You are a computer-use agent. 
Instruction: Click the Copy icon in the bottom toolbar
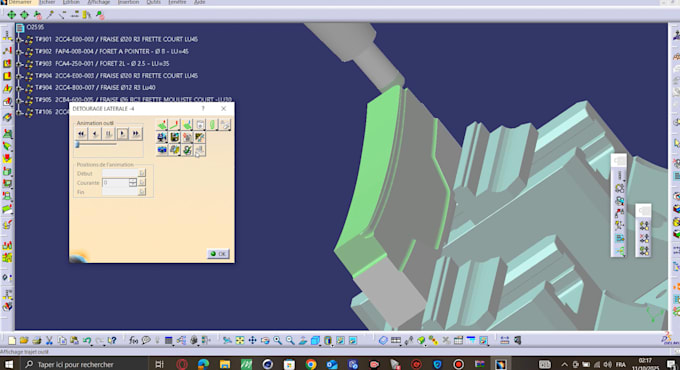pyautogui.click(x=62, y=341)
